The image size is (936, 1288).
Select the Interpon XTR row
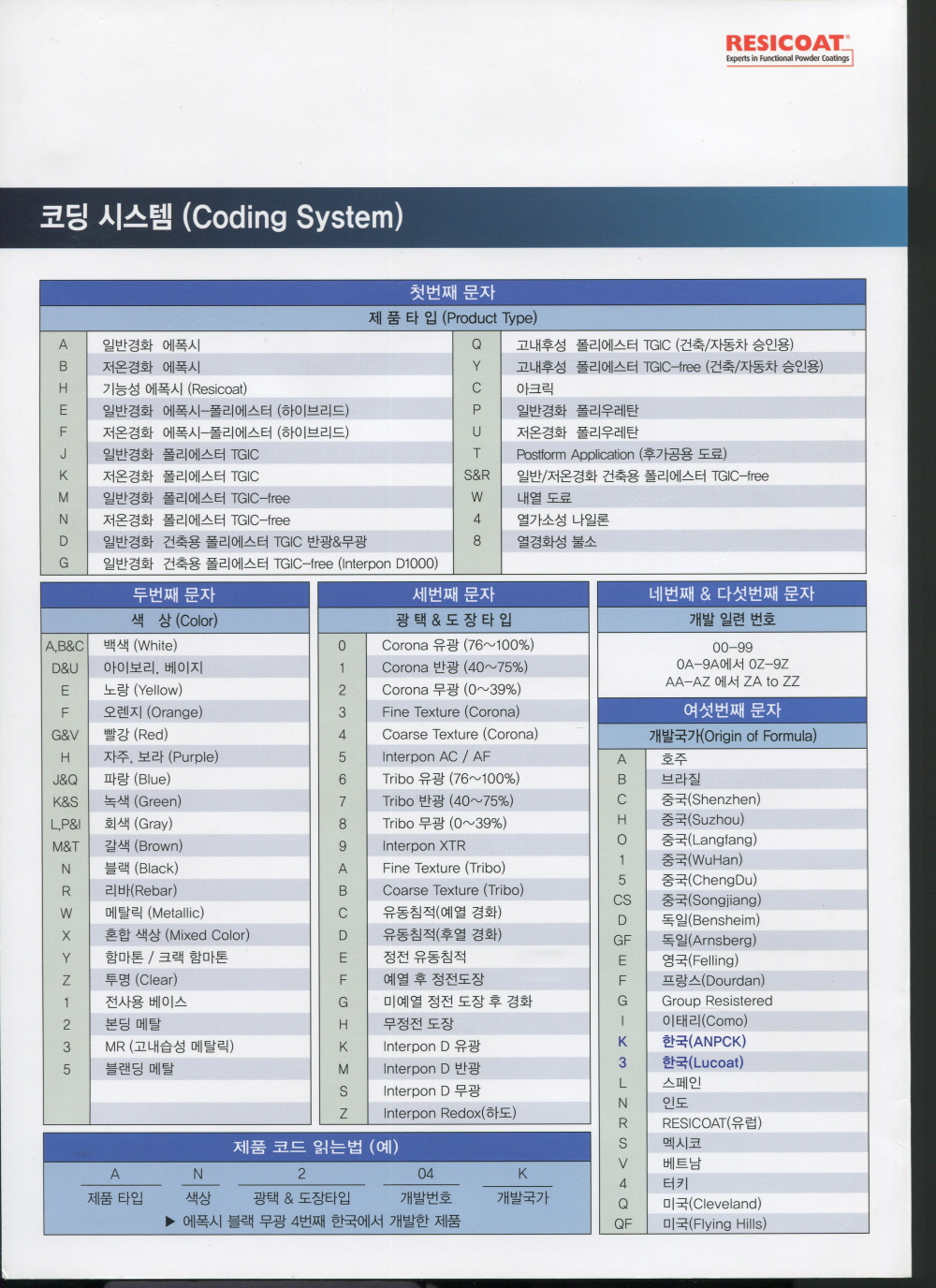pyautogui.click(x=423, y=846)
